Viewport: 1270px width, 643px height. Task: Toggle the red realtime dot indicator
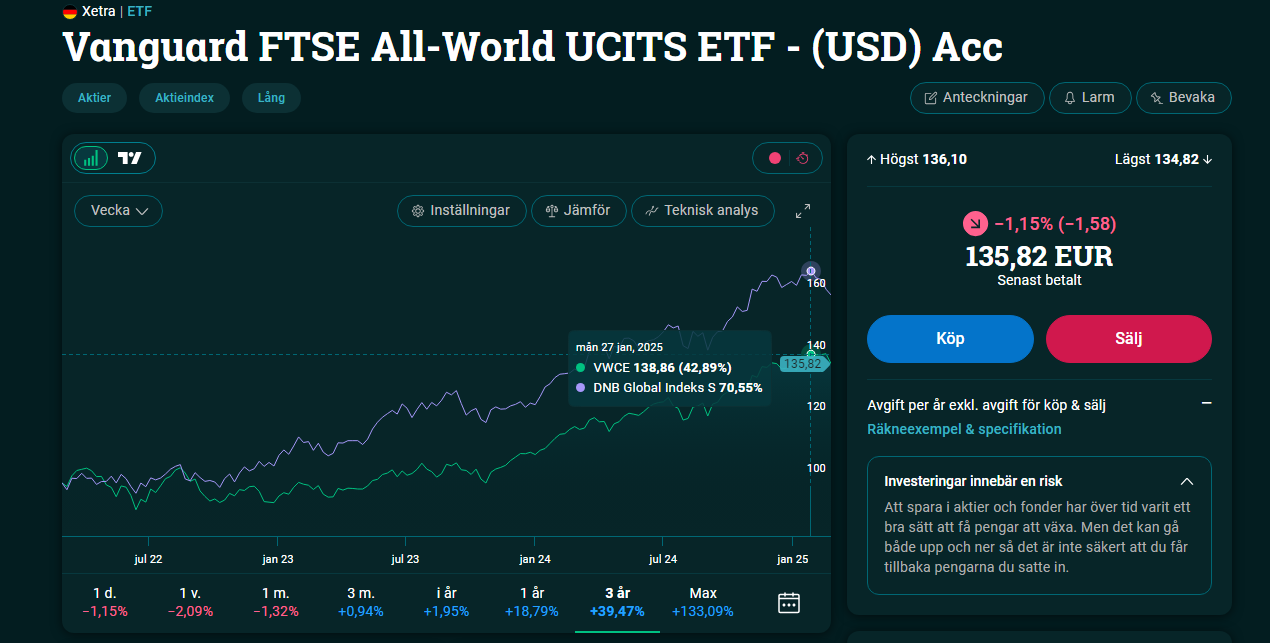coord(774,158)
